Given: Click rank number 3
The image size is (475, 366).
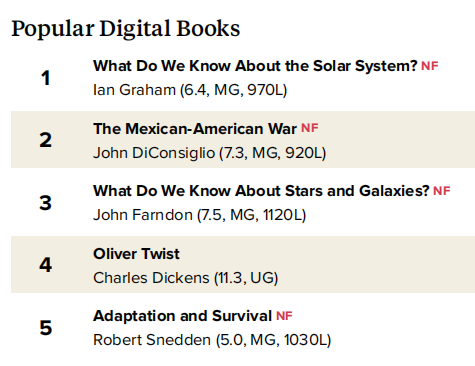Looking at the screenshot, I should coord(46,203).
